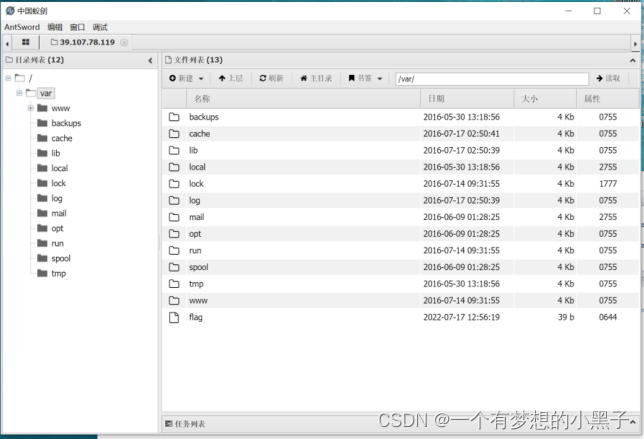This screenshot has height=439, width=644.
Task: Collapse the var tree node
Action: pos(19,93)
